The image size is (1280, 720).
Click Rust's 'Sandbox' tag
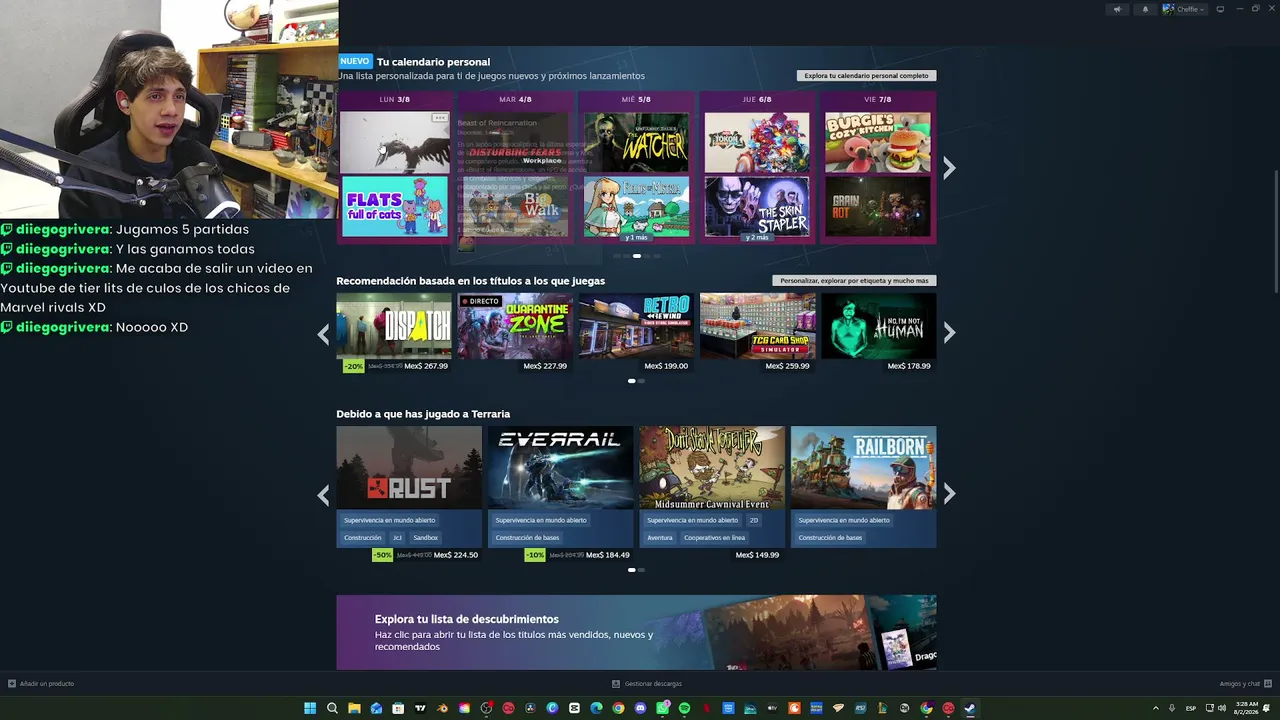click(426, 538)
